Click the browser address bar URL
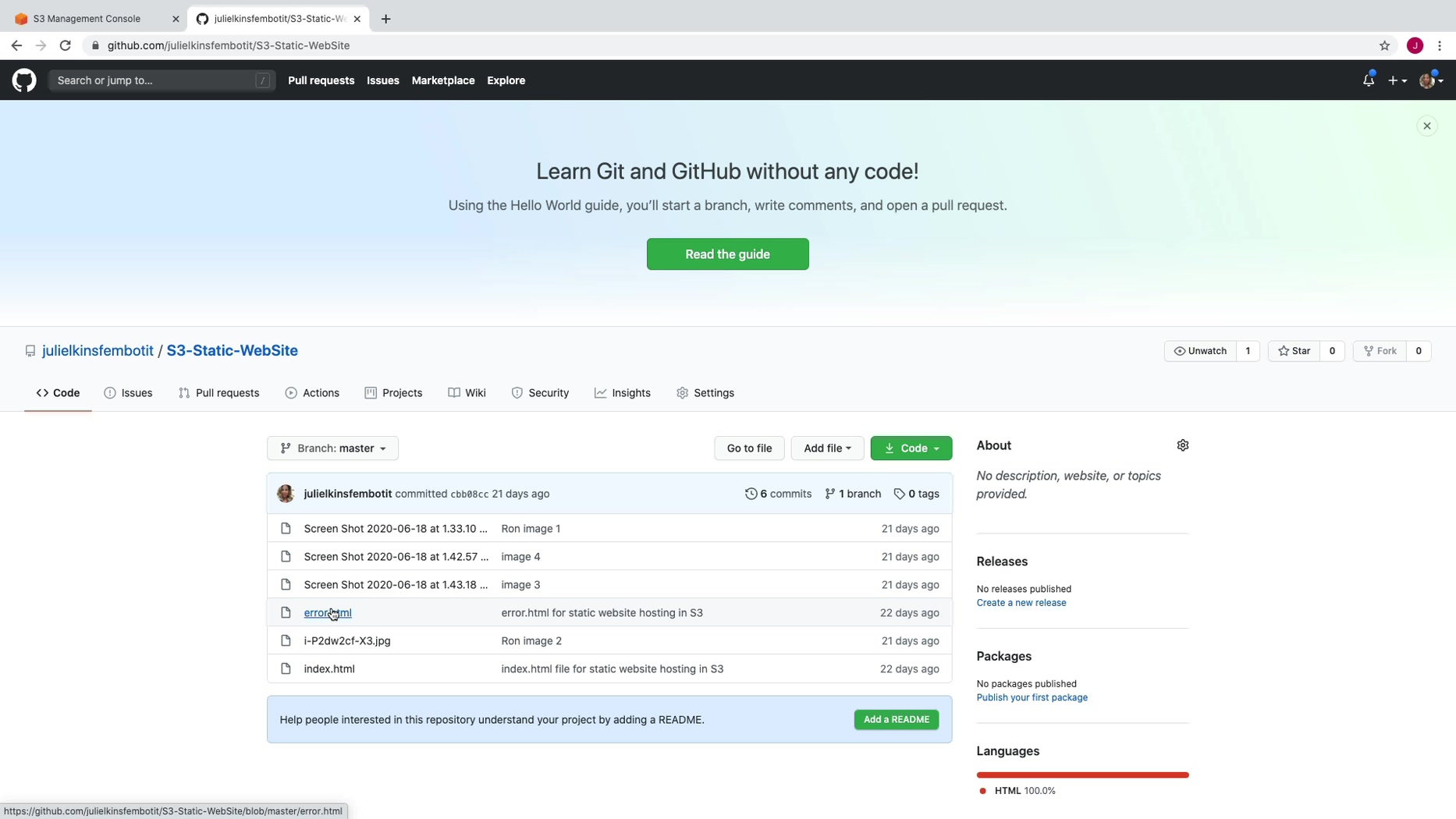Viewport: 1456px width, 819px height. click(229, 45)
